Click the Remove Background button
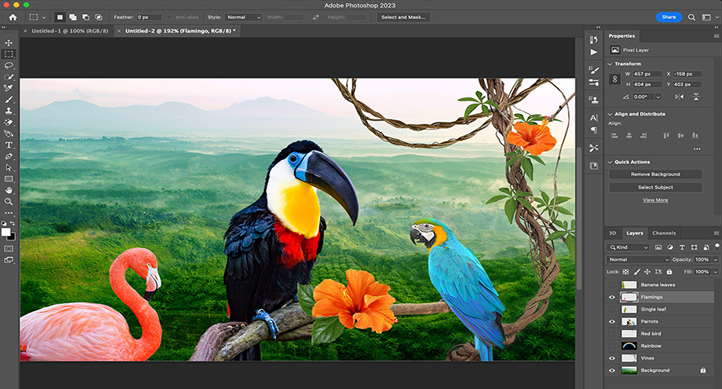Screen dimensions: 722x389 tap(655, 174)
